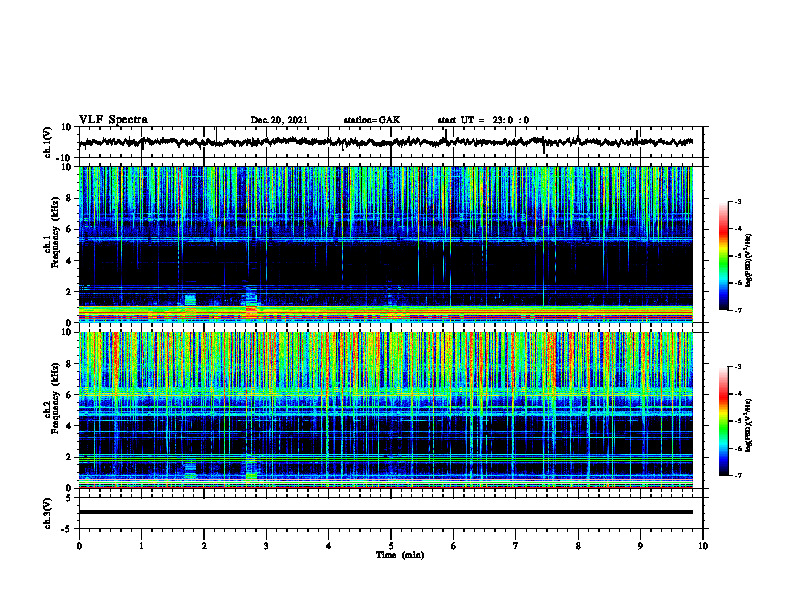Click the time axis tick label "1"

click(141, 546)
